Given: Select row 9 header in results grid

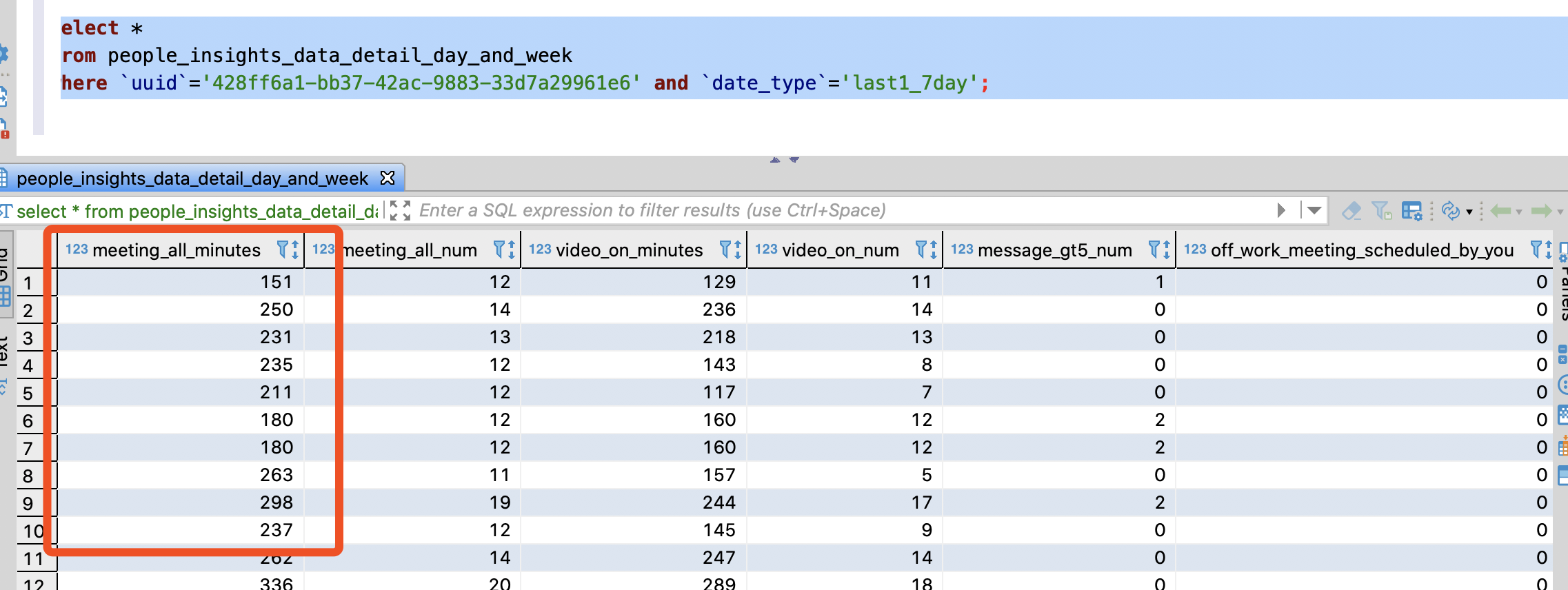Looking at the screenshot, I should tap(29, 503).
